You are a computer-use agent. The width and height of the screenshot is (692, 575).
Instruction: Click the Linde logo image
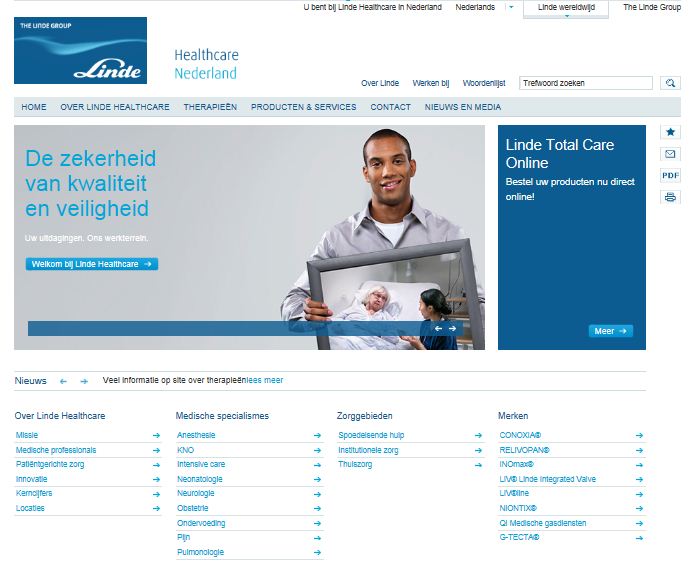pyautogui.click(x=80, y=50)
